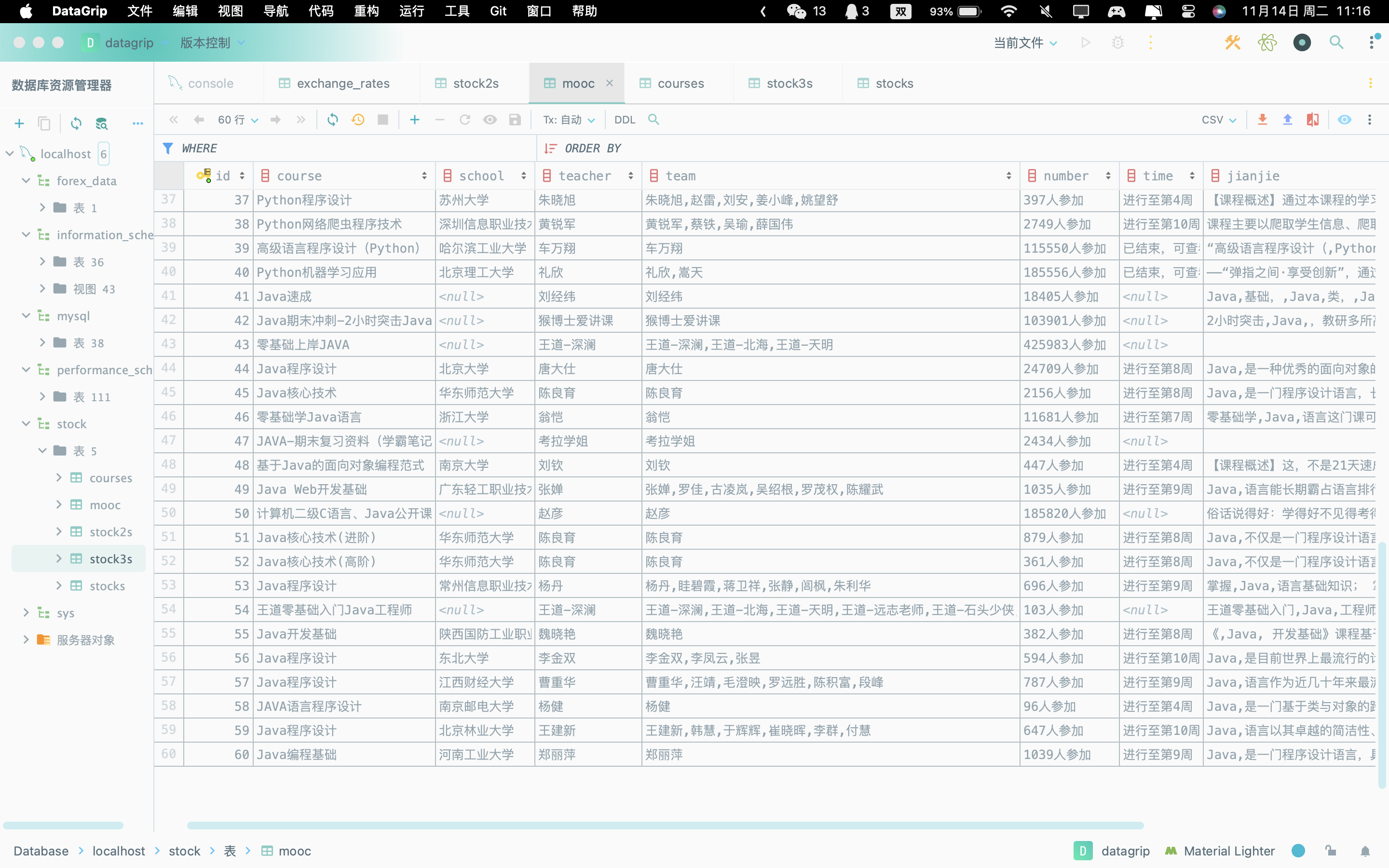Click the DDL button
The width and height of the screenshot is (1389, 868).
coord(625,120)
